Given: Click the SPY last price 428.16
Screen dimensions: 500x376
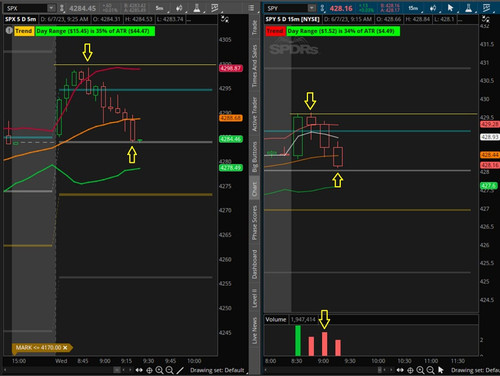Looking at the screenshot, I should tap(341, 8).
